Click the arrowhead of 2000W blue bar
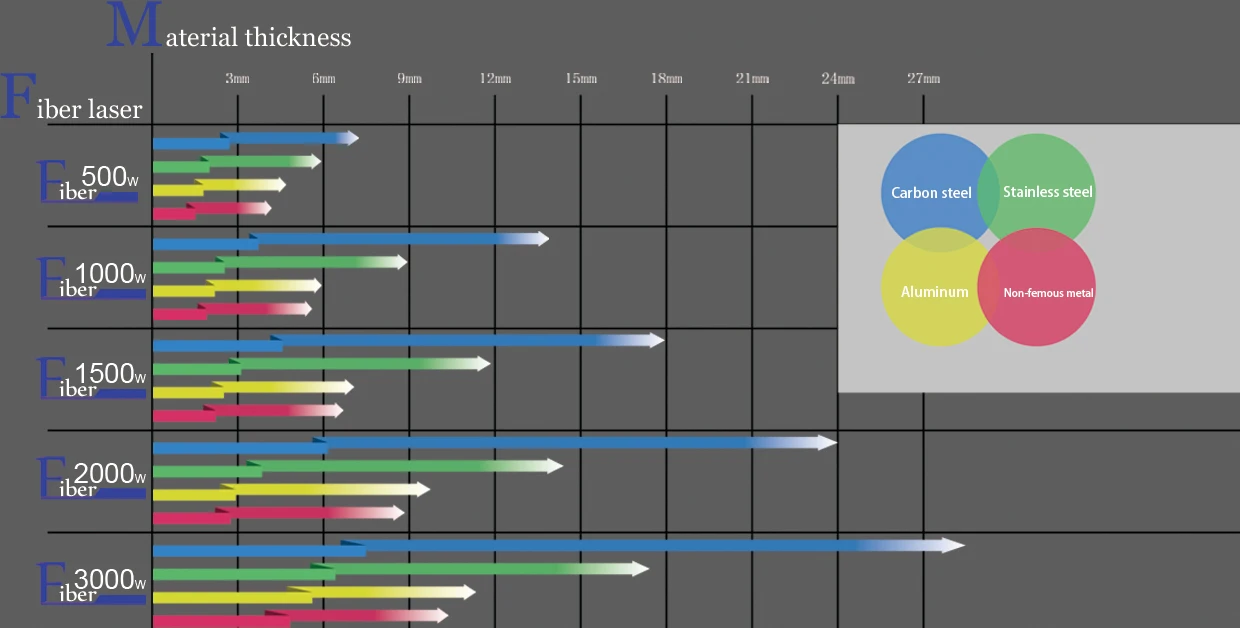Screen dimensions: 1240x628 [x=827, y=442]
